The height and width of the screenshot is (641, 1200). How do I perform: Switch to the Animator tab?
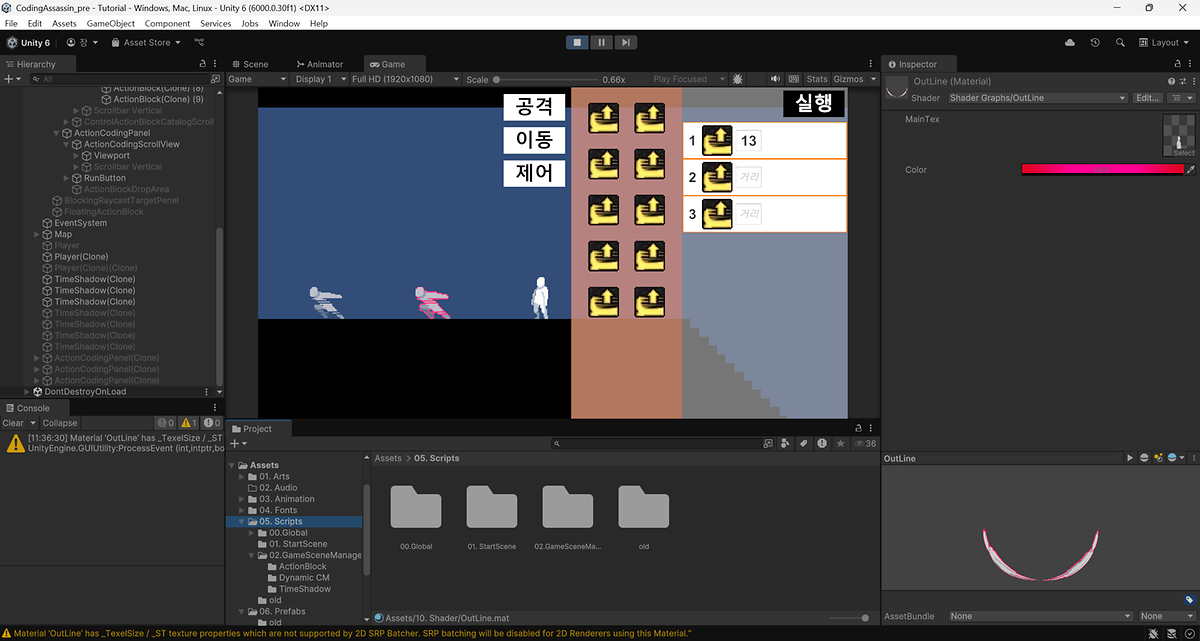(x=319, y=64)
